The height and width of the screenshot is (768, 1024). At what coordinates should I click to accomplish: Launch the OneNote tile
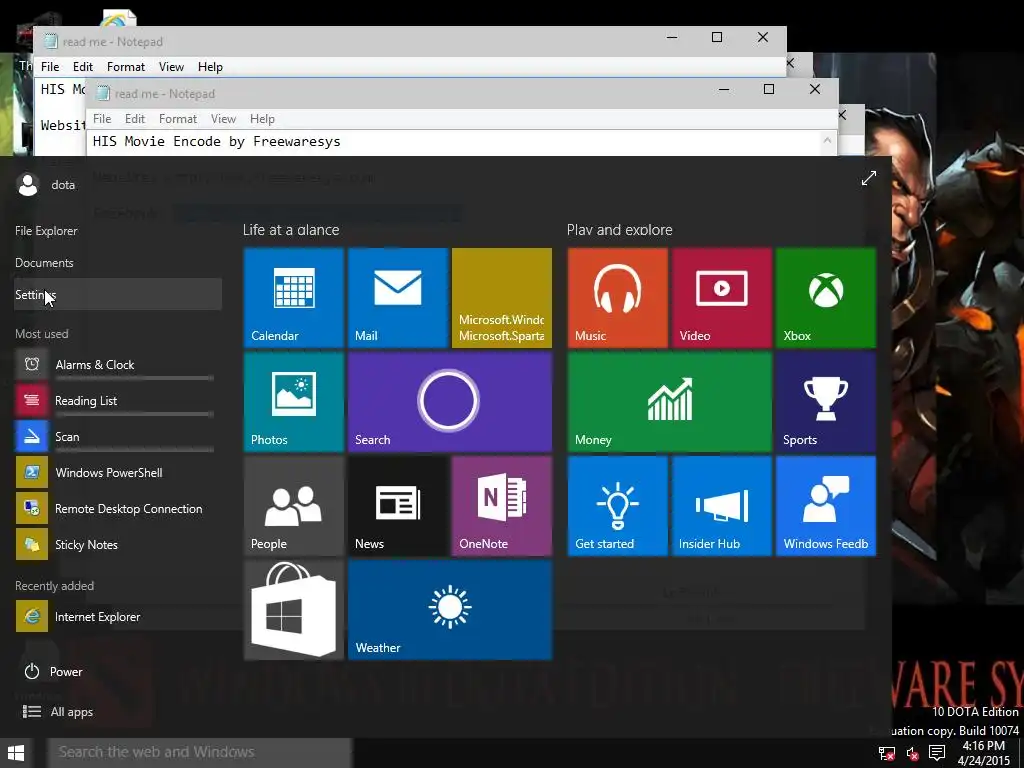coord(502,505)
